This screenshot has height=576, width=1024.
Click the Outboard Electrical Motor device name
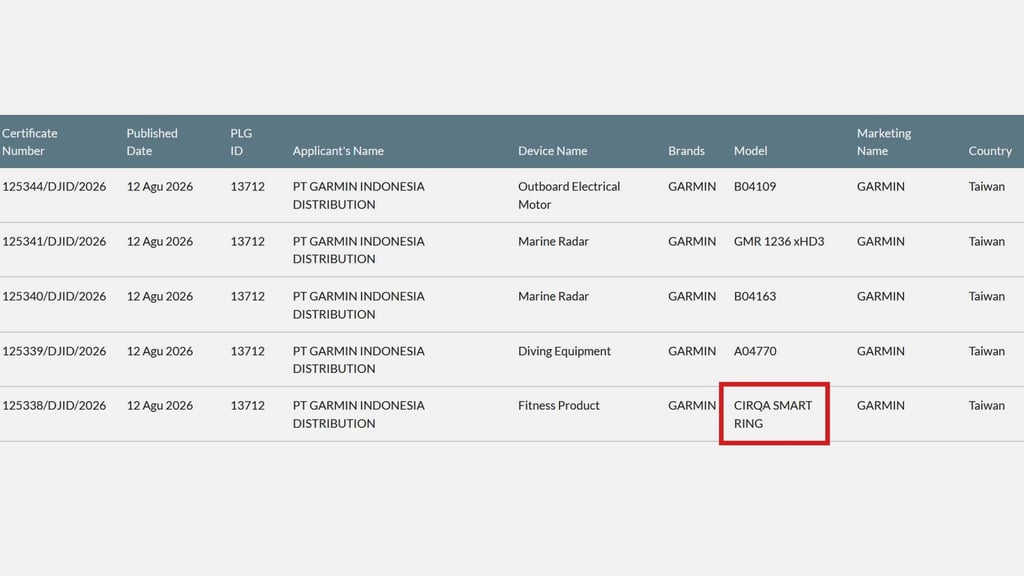(569, 195)
